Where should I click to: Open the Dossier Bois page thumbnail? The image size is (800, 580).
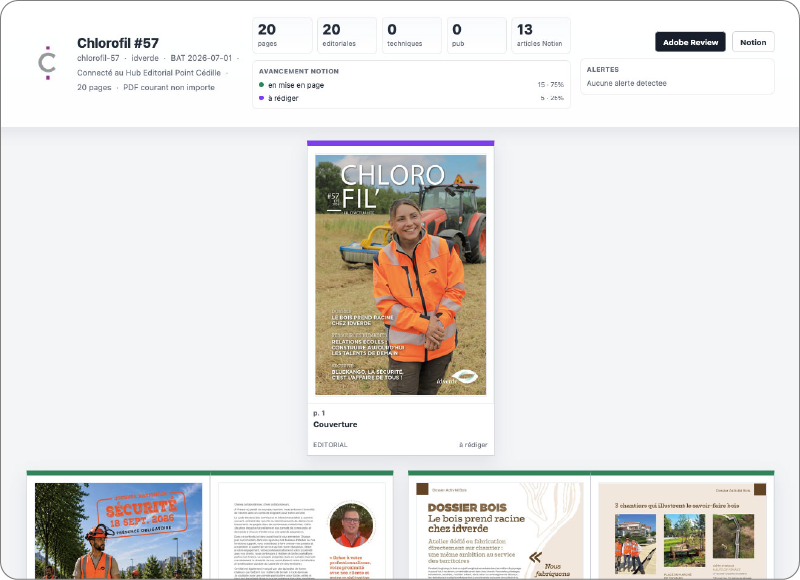pos(499,531)
